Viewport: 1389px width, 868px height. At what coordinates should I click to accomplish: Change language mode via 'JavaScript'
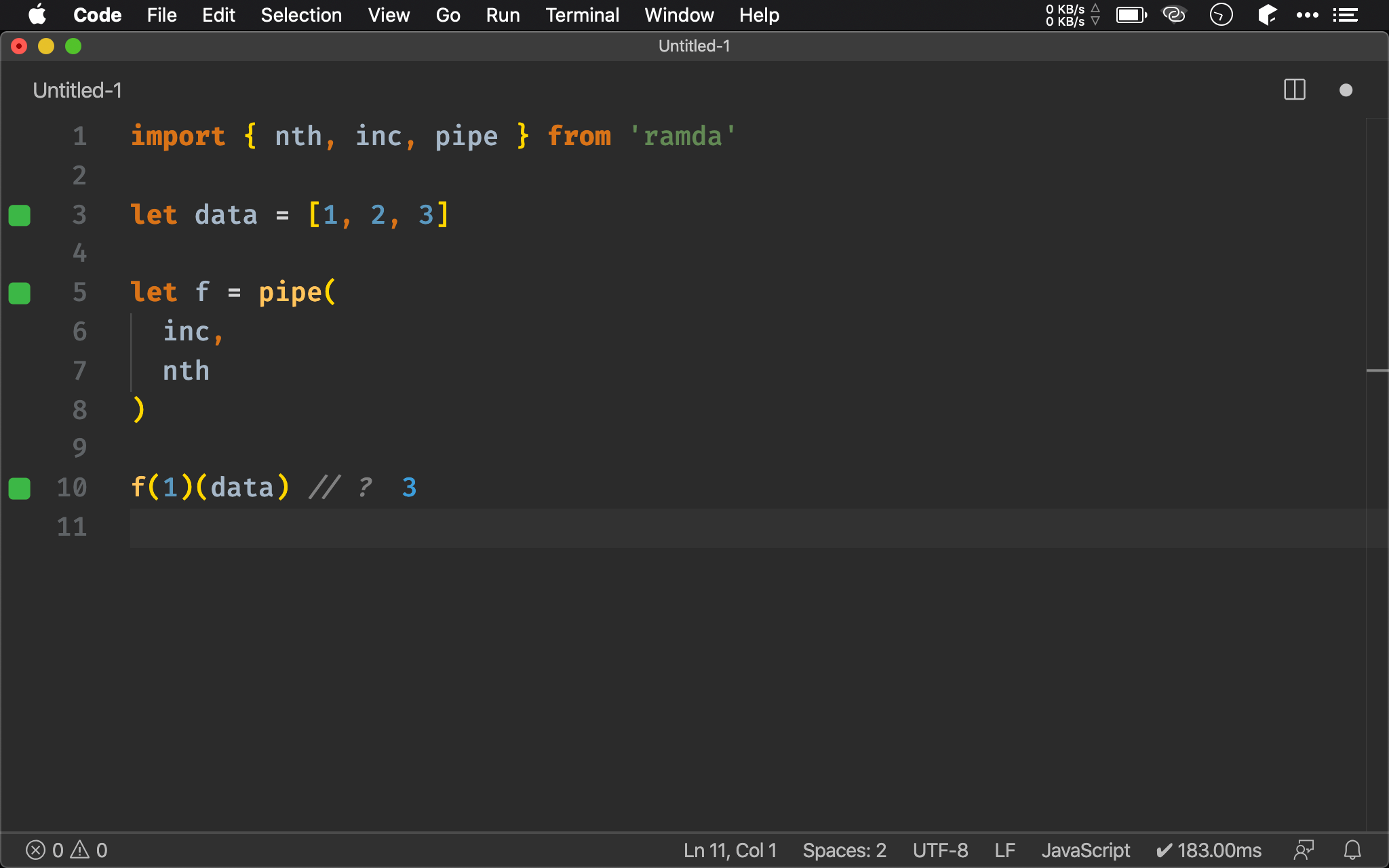1086,850
